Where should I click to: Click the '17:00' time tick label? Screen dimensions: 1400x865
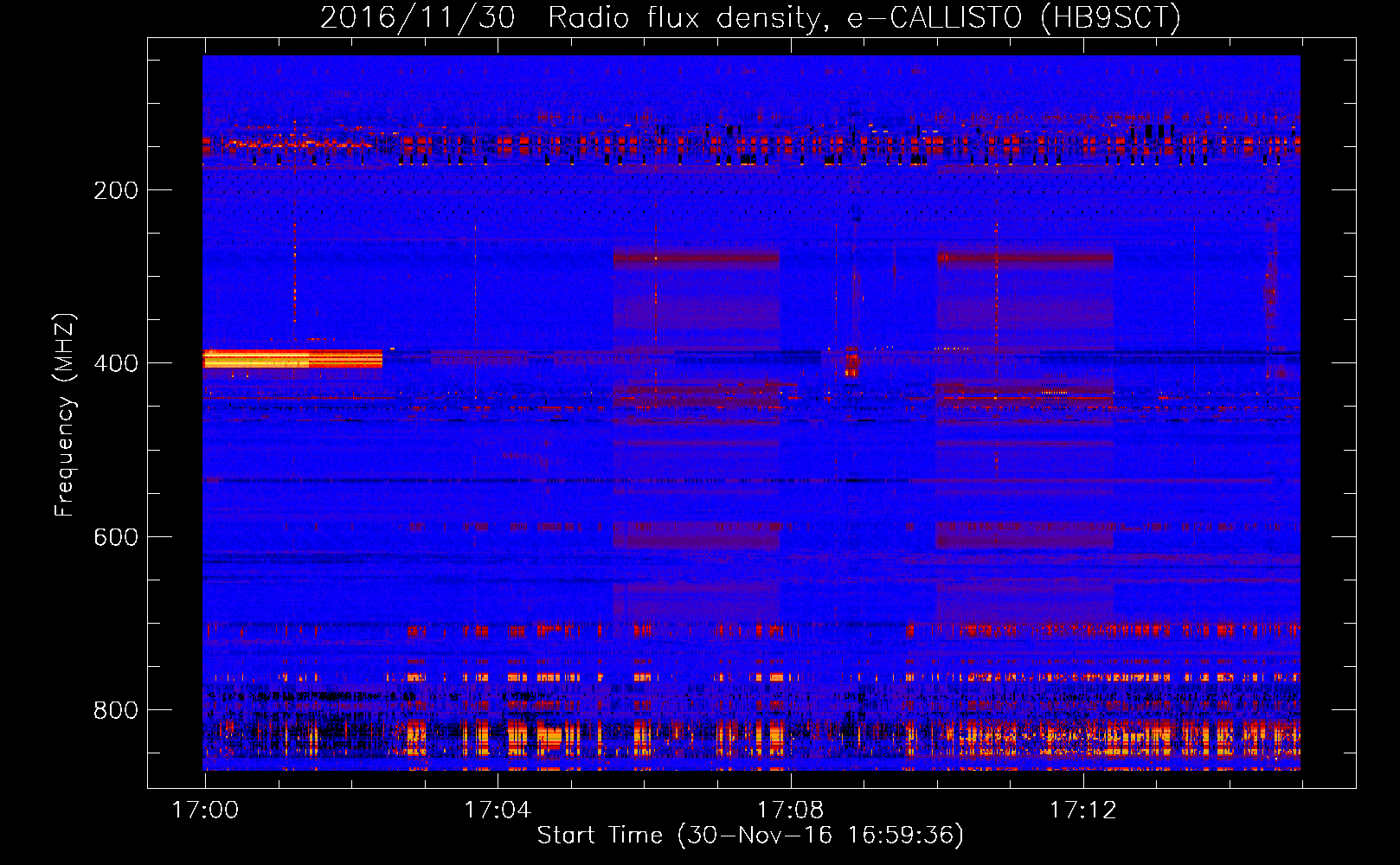click(x=205, y=811)
